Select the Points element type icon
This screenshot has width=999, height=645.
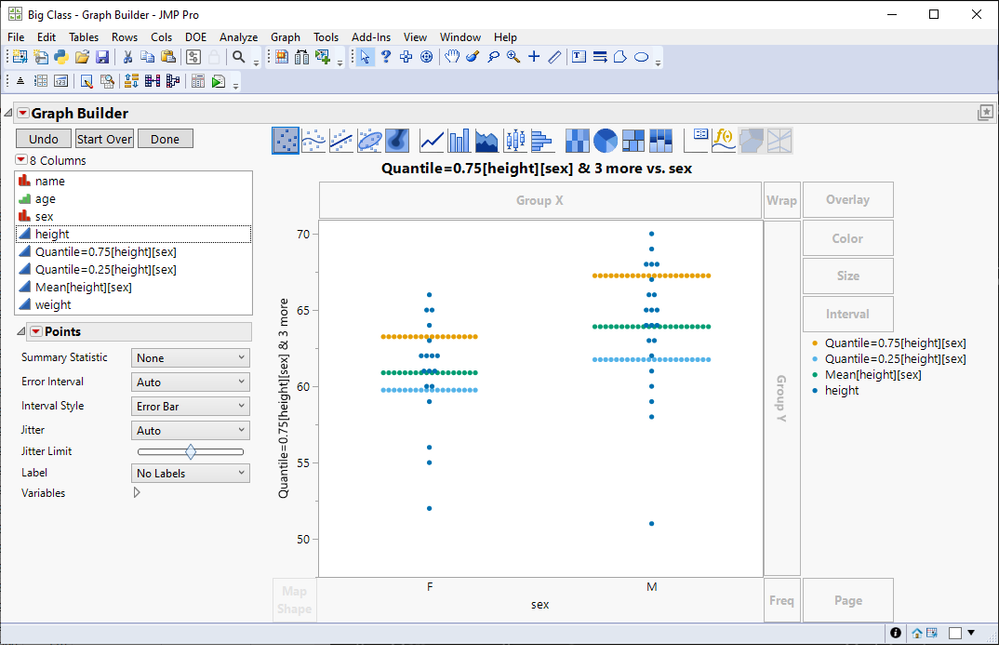coord(285,140)
